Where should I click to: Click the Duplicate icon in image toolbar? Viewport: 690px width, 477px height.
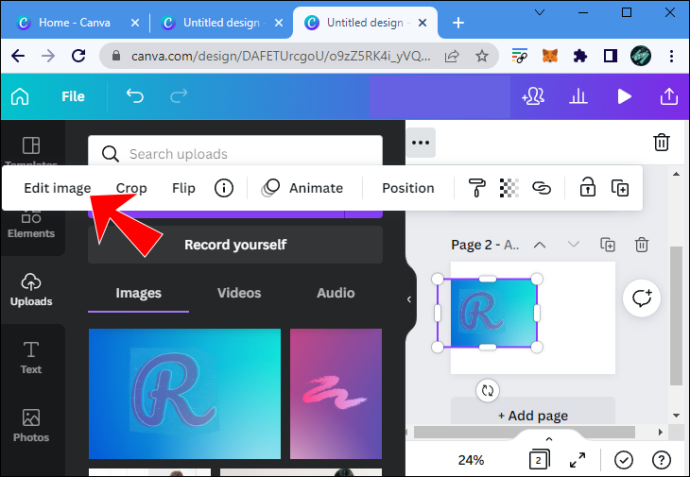coord(620,188)
